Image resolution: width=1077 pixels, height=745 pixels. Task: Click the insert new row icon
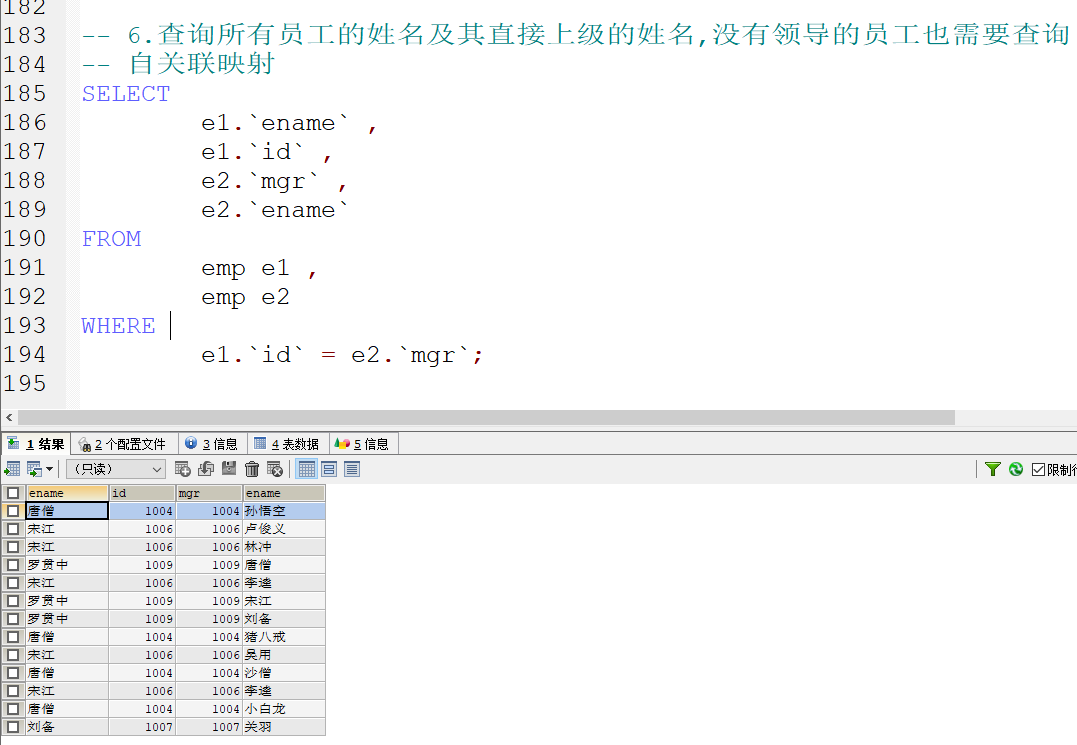point(183,470)
